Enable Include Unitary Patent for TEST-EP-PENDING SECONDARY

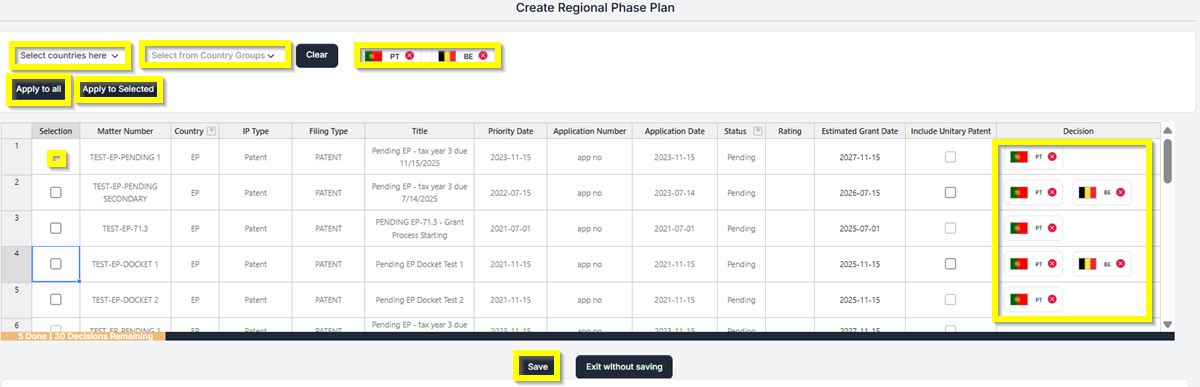950,193
